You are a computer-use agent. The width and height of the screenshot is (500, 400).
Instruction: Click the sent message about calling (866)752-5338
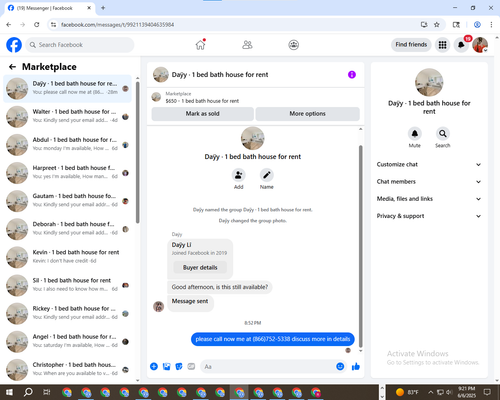(273, 339)
